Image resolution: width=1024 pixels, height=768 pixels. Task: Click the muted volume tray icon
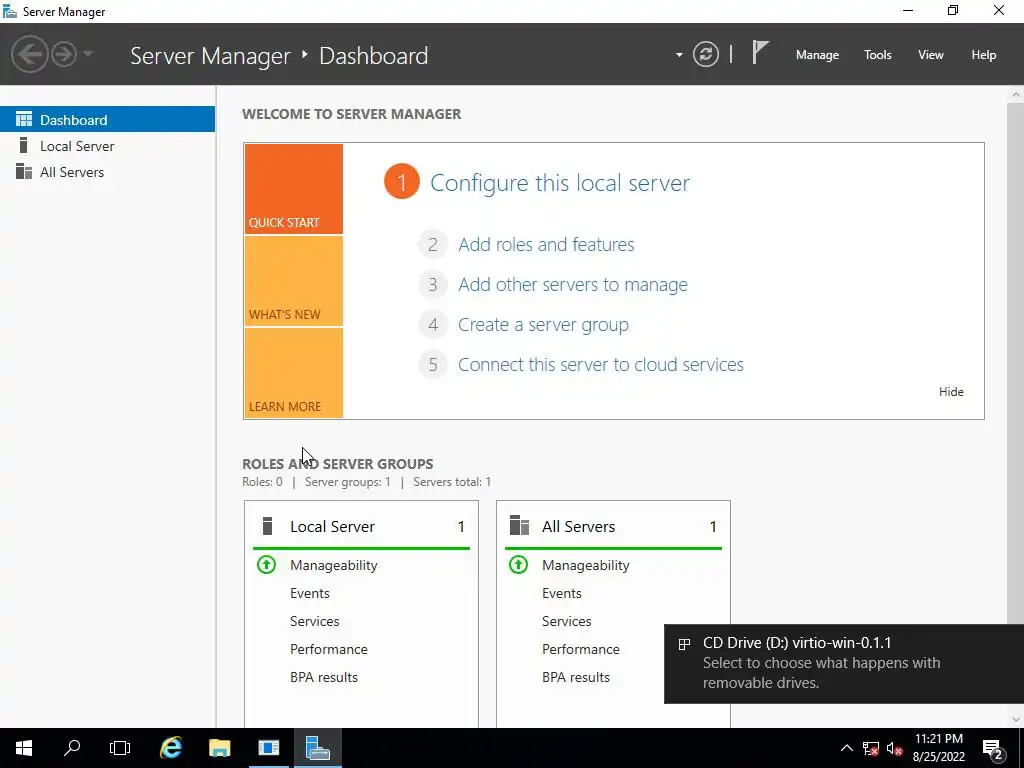(x=894, y=748)
